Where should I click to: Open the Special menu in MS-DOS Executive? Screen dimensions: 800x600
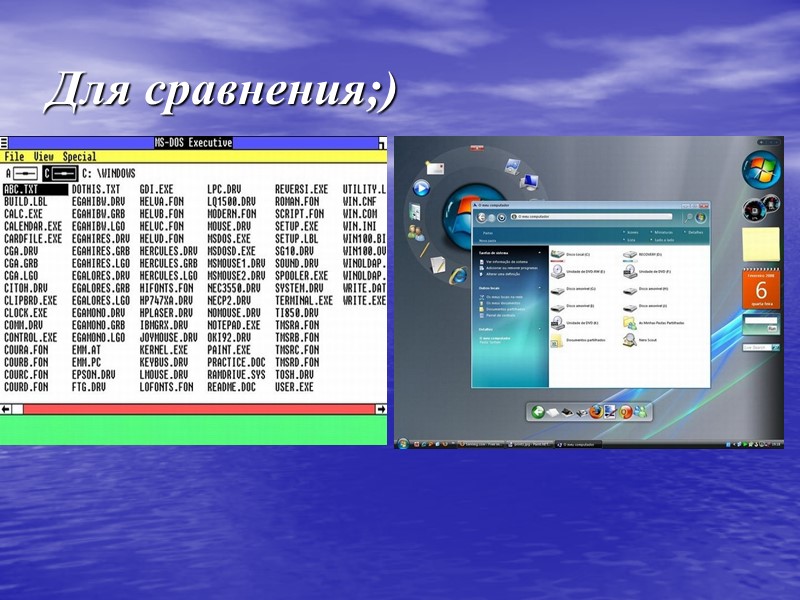pyautogui.click(x=80, y=157)
